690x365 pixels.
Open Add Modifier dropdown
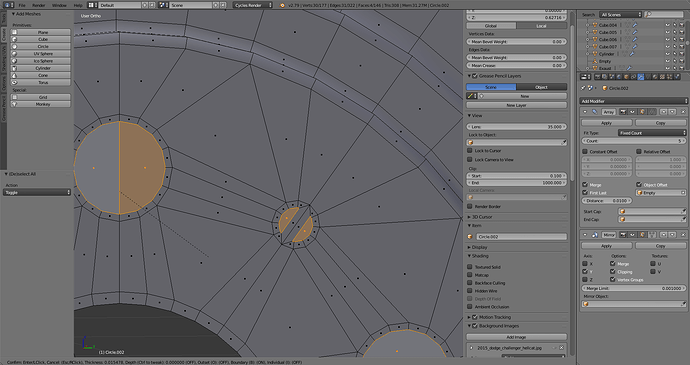[633, 101]
